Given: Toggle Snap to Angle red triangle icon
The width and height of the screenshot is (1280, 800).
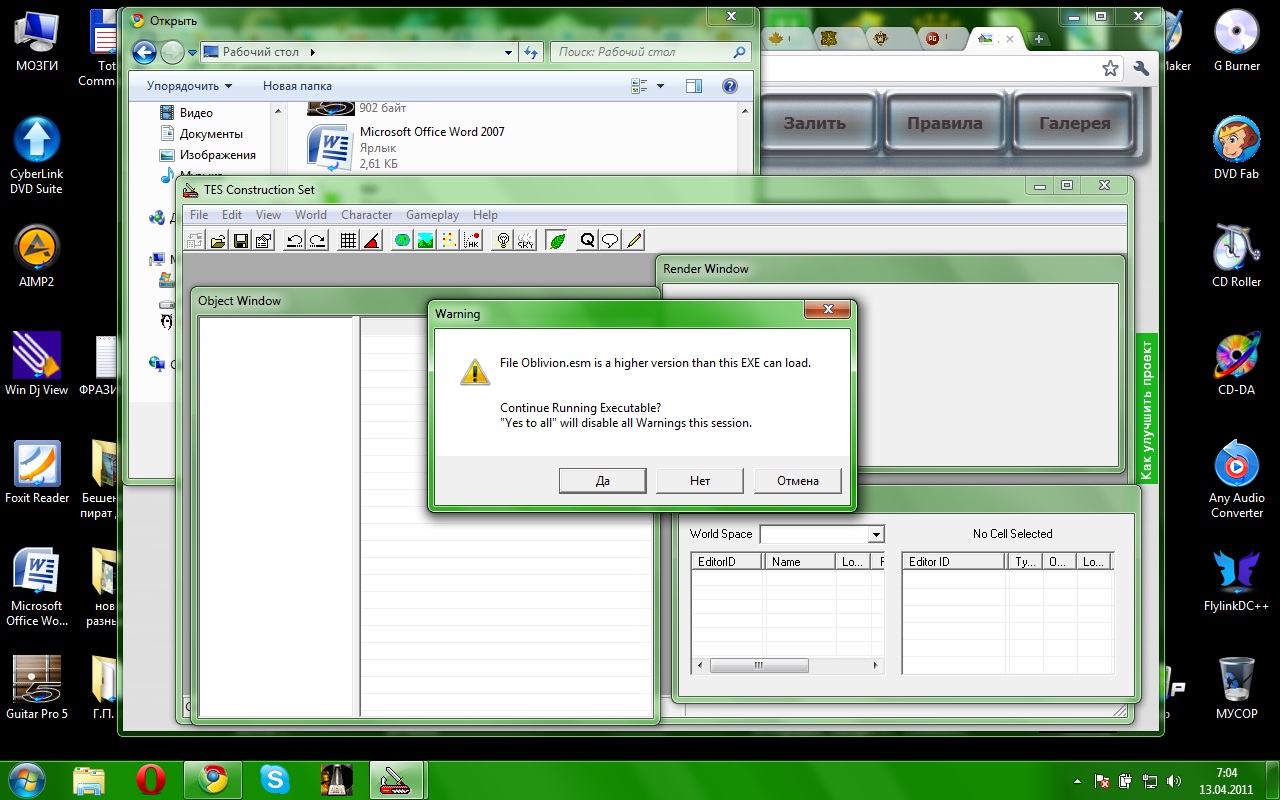Looking at the screenshot, I should coord(371,240).
